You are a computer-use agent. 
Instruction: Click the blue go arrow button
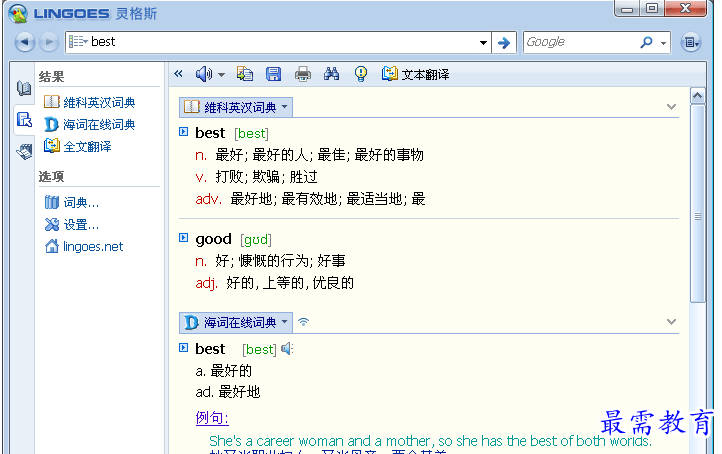click(504, 42)
